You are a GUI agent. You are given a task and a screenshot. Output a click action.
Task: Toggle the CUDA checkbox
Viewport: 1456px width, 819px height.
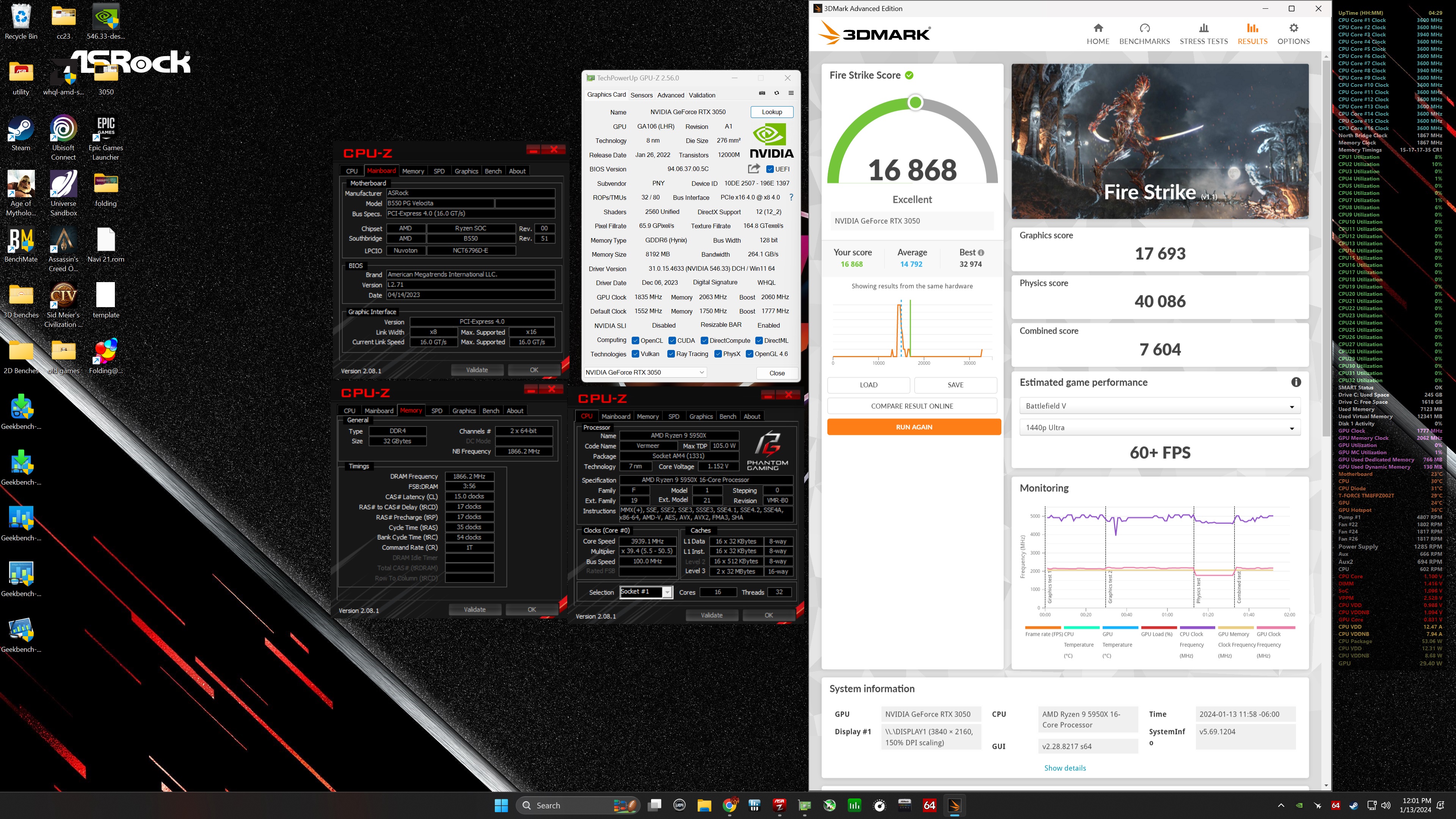[x=672, y=340]
